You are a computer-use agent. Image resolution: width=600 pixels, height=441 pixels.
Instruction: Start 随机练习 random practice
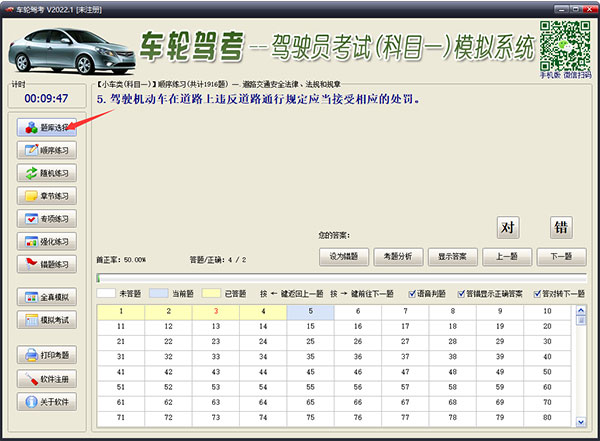point(47,173)
